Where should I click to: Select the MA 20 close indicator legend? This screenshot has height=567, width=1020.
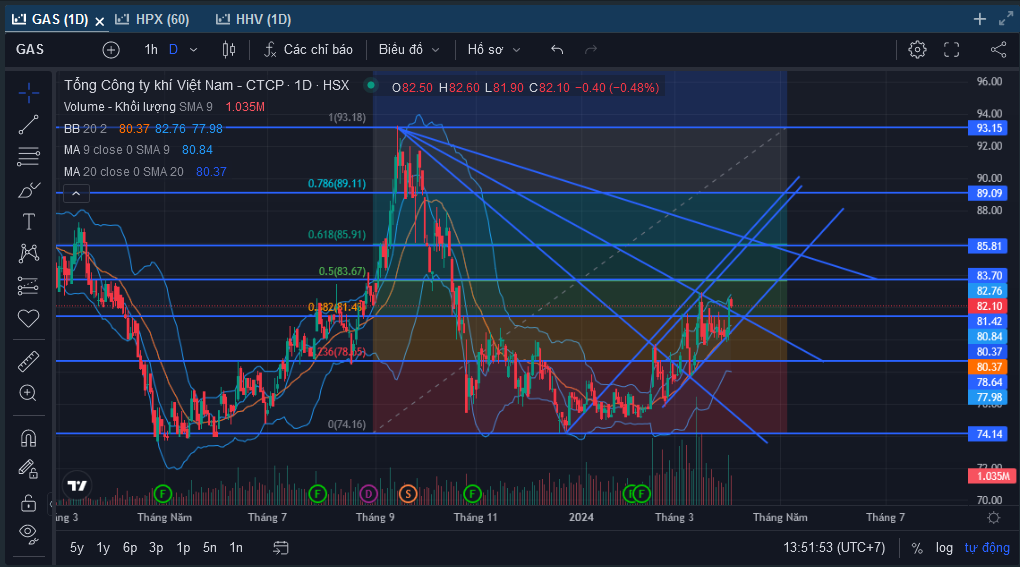pos(145,172)
